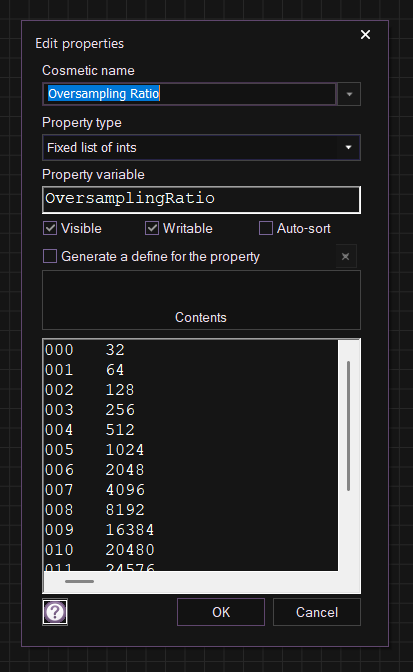
Task: Enable Generate a define for the property
Action: (50, 256)
